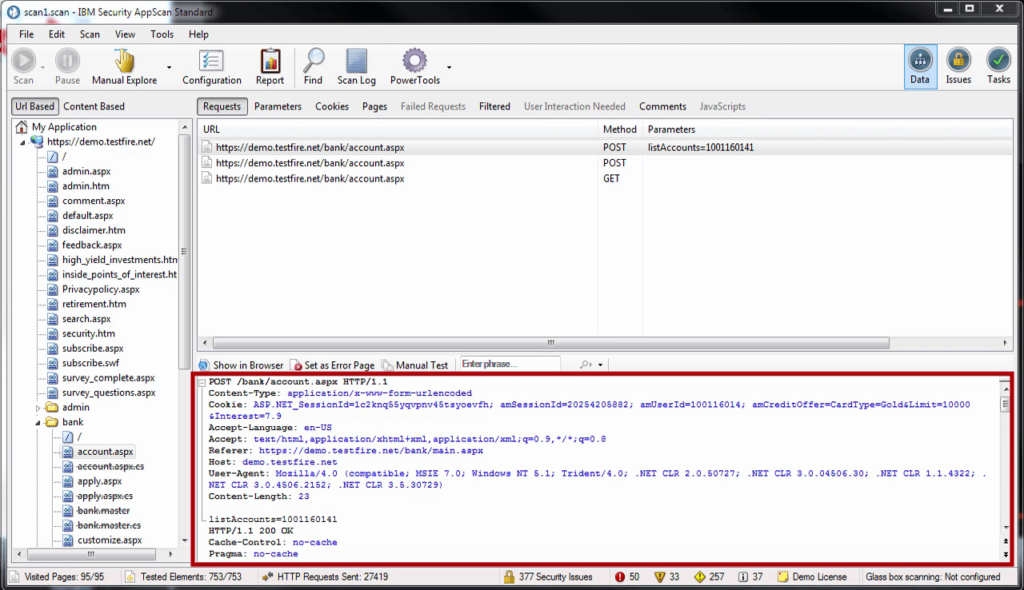The height and width of the screenshot is (590, 1024).
Task: Collapse the bank folder in tree
Action: (39, 423)
